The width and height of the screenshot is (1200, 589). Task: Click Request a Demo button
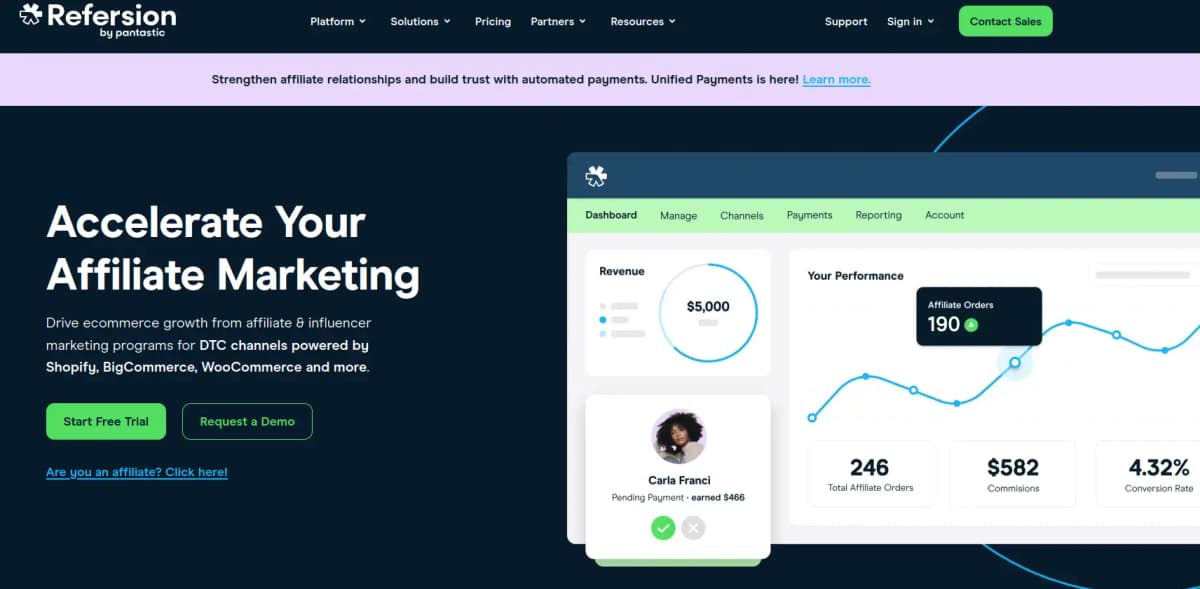click(247, 421)
